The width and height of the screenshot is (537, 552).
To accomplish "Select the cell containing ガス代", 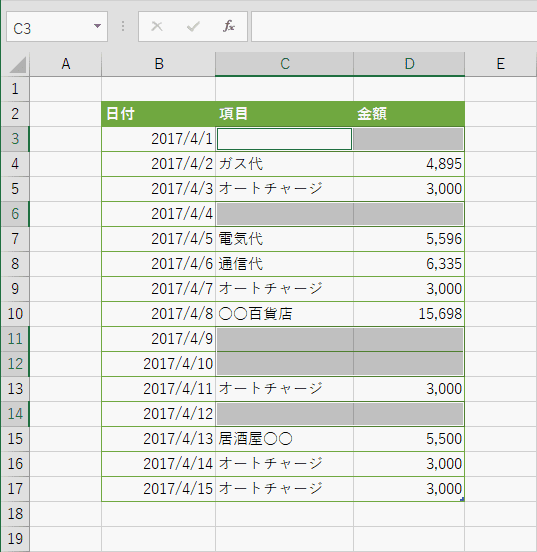I will pos(285,164).
